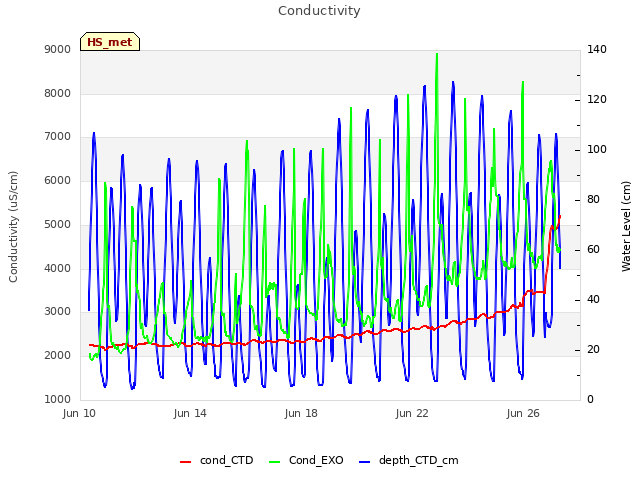640x480 pixels.
Task: Click the Conductivity chart title
Action: (319, 11)
